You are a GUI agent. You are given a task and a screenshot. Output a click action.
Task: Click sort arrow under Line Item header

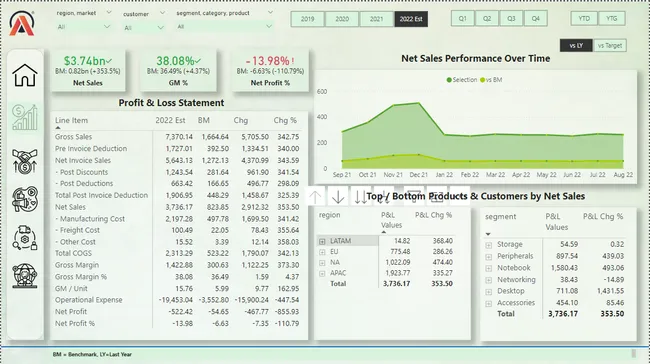[58, 128]
